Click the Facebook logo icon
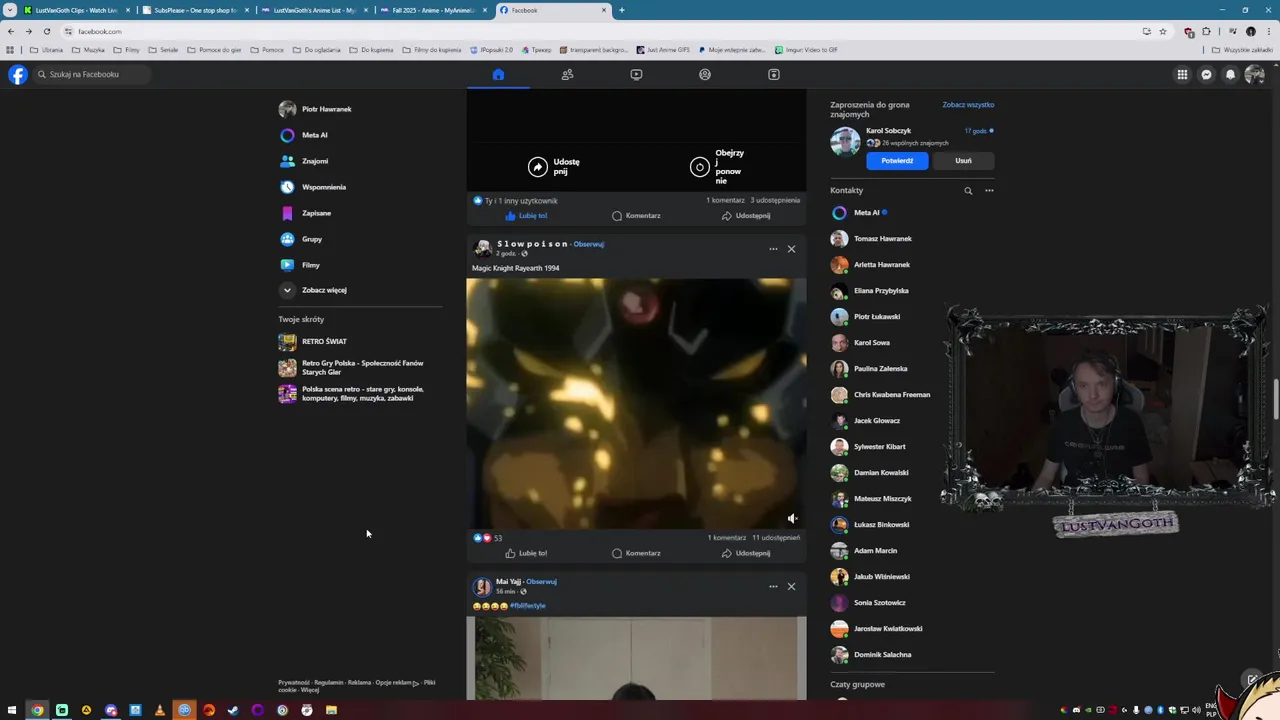Screen dimensions: 1280x720 (18, 74)
